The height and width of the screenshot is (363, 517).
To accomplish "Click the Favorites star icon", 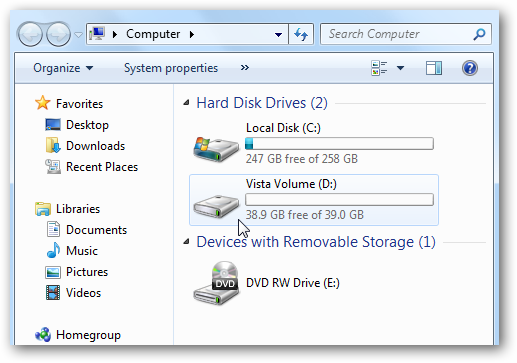I will point(43,103).
